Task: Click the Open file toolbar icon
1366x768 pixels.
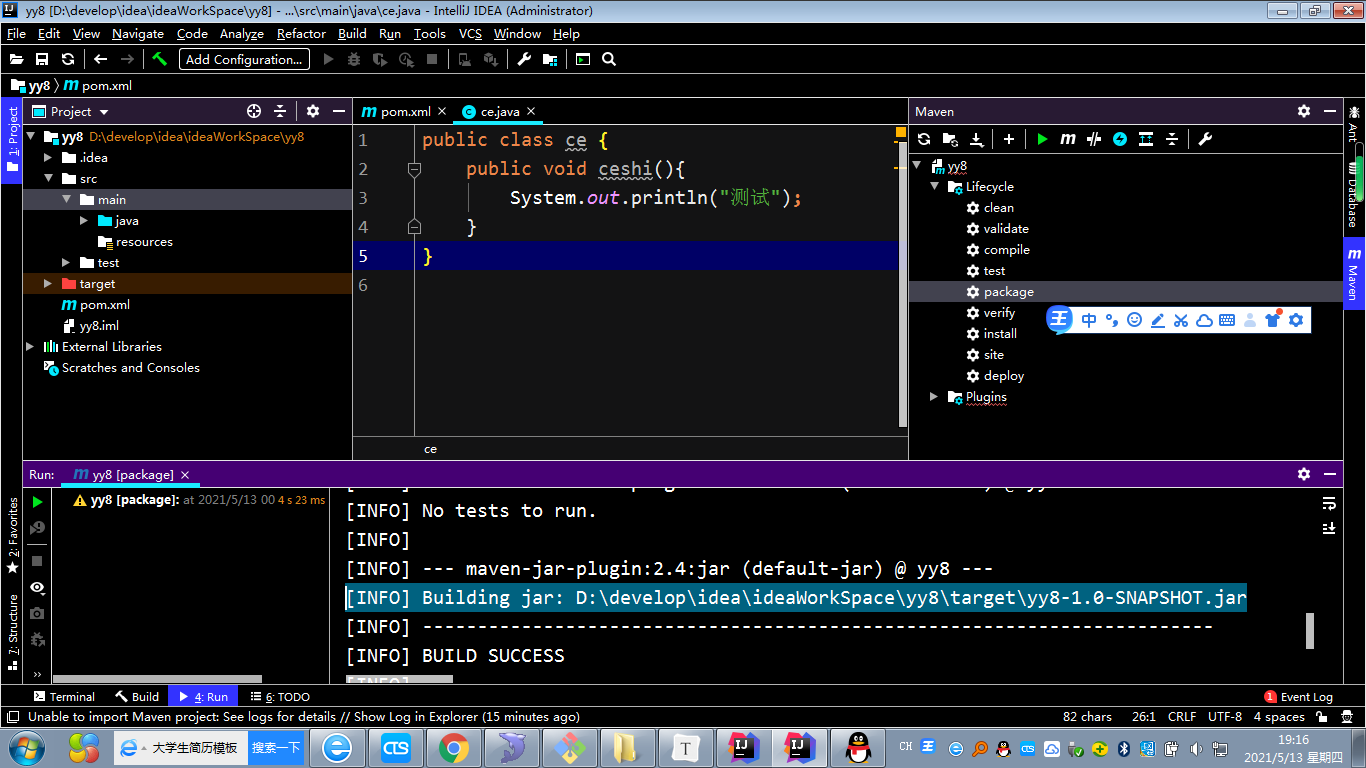Action: 16,59
